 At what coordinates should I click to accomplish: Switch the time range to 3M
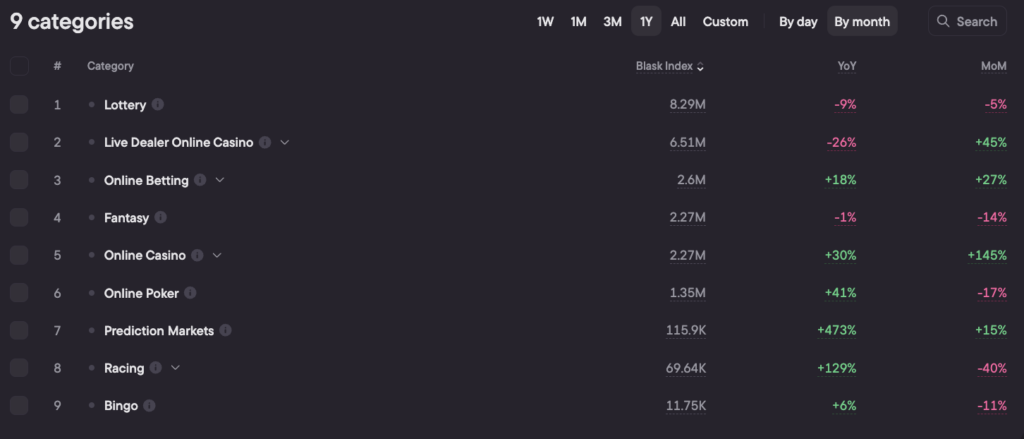[x=612, y=21]
